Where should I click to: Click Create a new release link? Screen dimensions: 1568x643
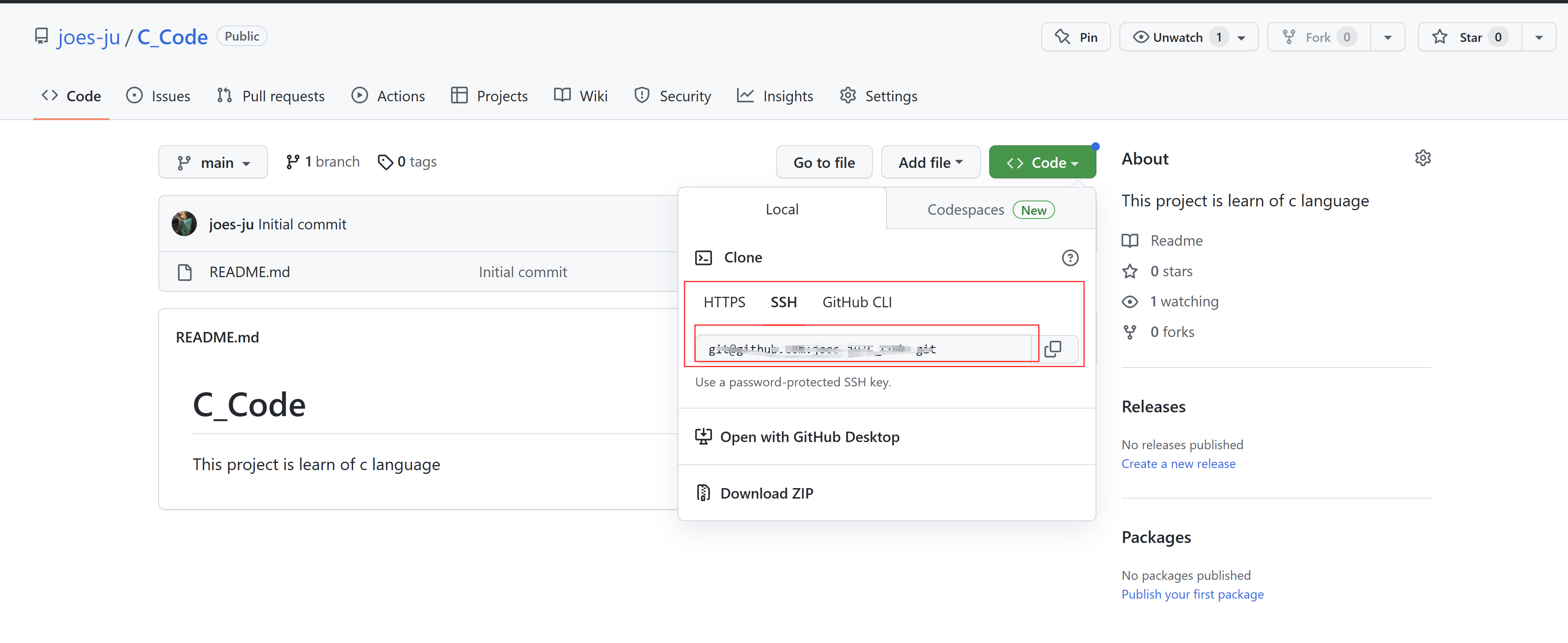1179,463
